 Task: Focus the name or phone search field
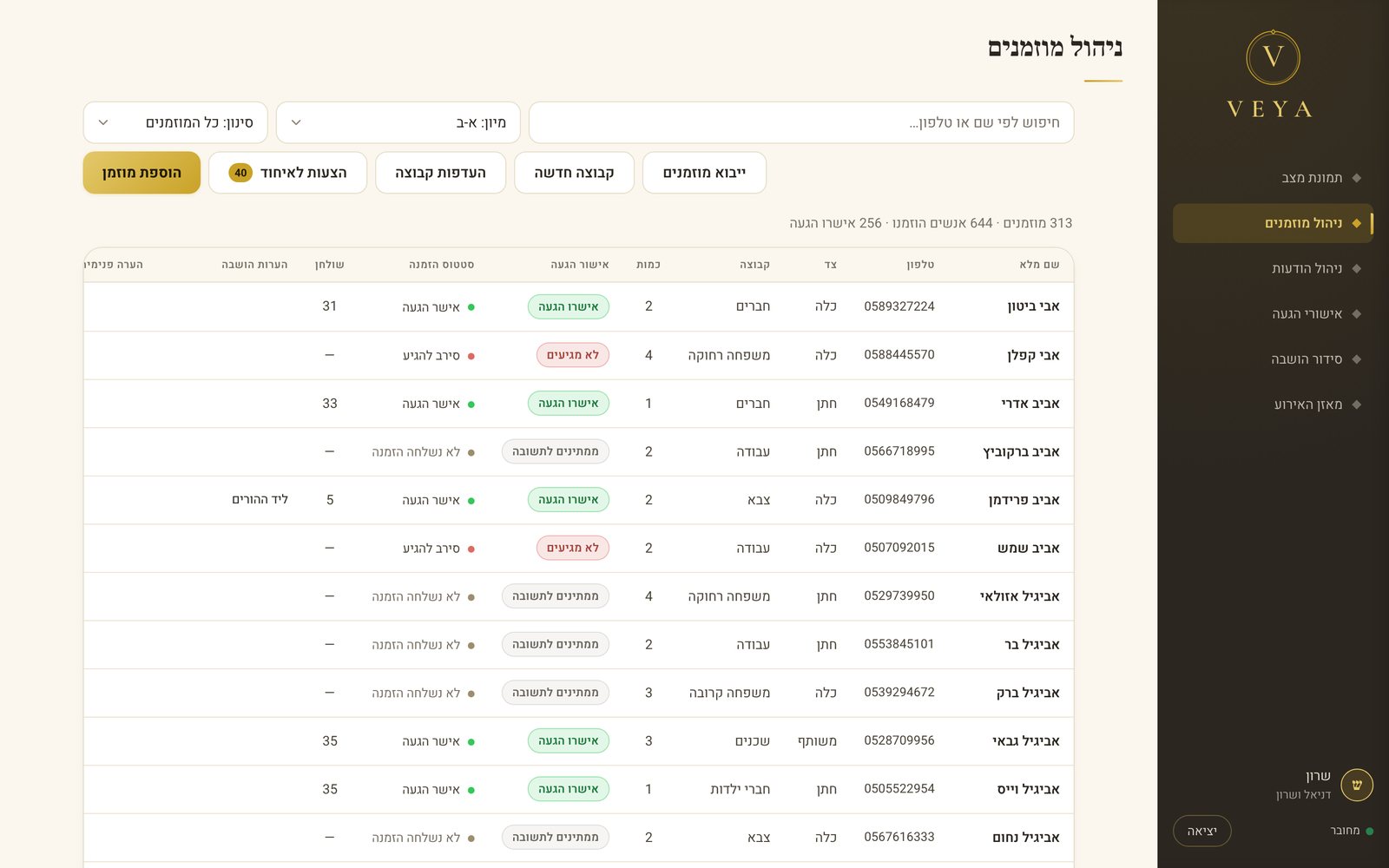tap(801, 122)
